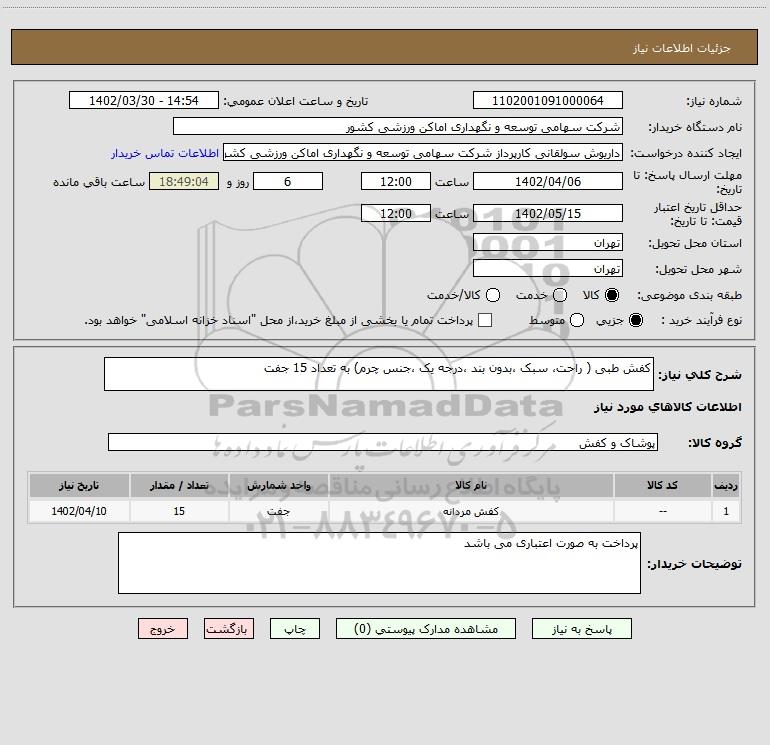This screenshot has height=745, width=770.
Task: Click the delivery city field تهران
Action: tap(548, 268)
